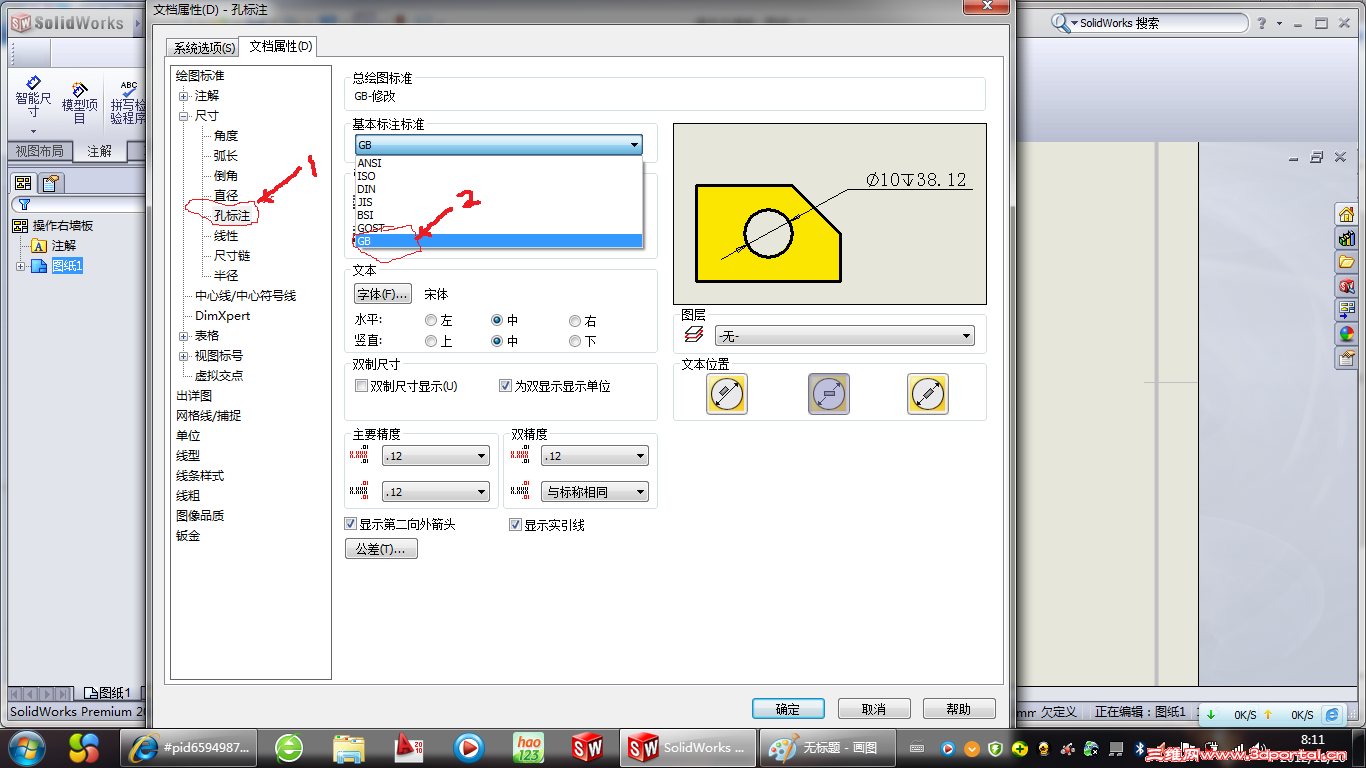The width and height of the screenshot is (1366, 768).
Task: Toggle show units for dual display checkbox
Action: pyautogui.click(x=506, y=386)
